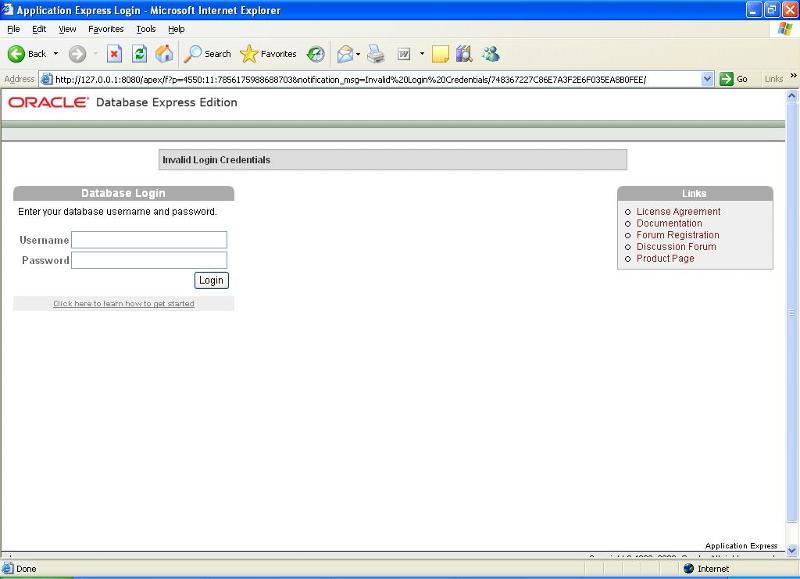Viewport: 800px width, 579px height.
Task: Click the vertical scrollbar down arrow
Action: (792, 550)
